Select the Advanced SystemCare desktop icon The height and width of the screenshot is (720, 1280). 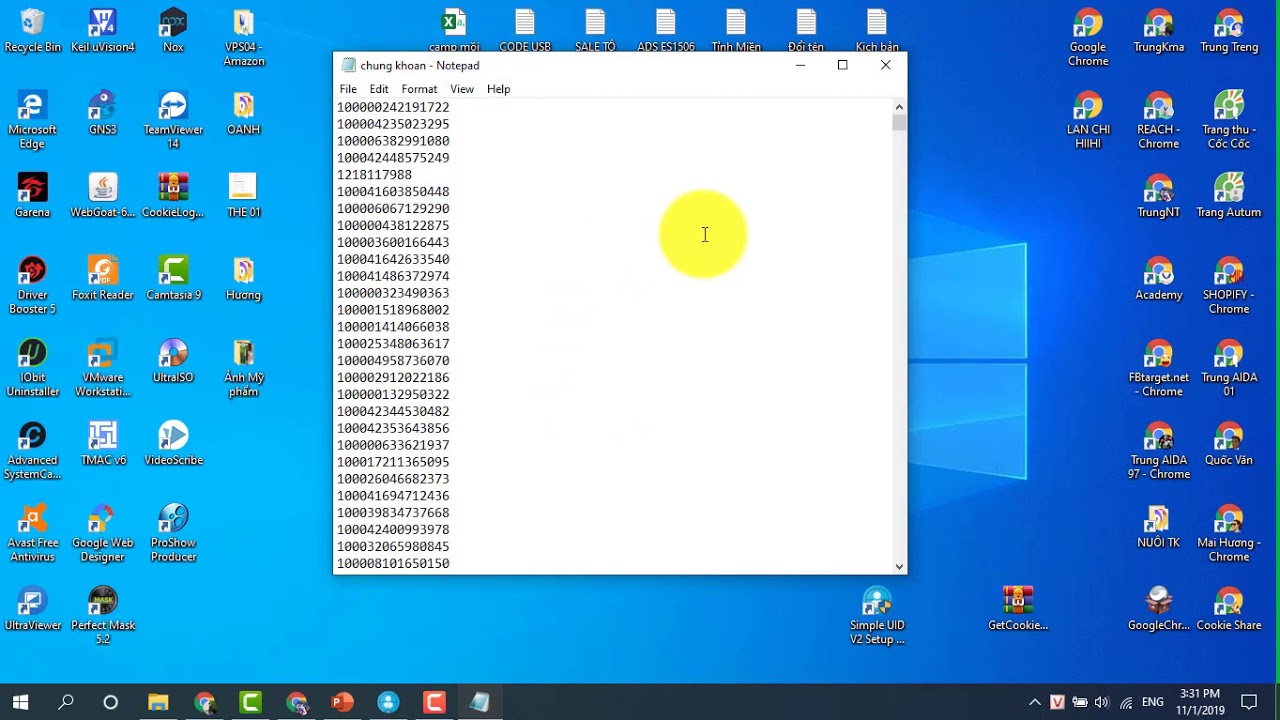pyautogui.click(x=32, y=450)
